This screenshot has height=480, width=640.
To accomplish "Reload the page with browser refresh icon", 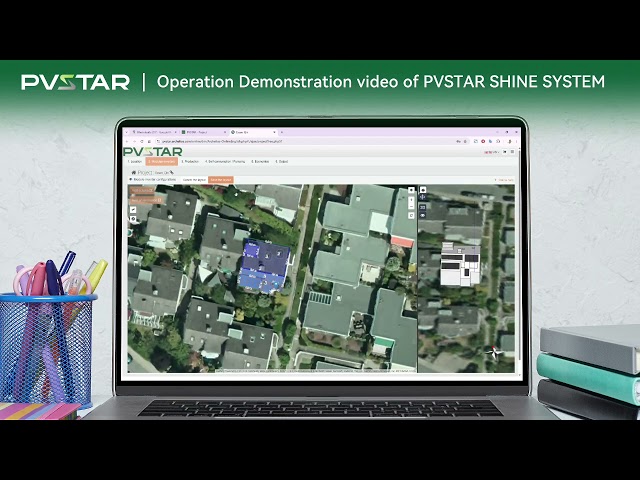I will 142,141.
